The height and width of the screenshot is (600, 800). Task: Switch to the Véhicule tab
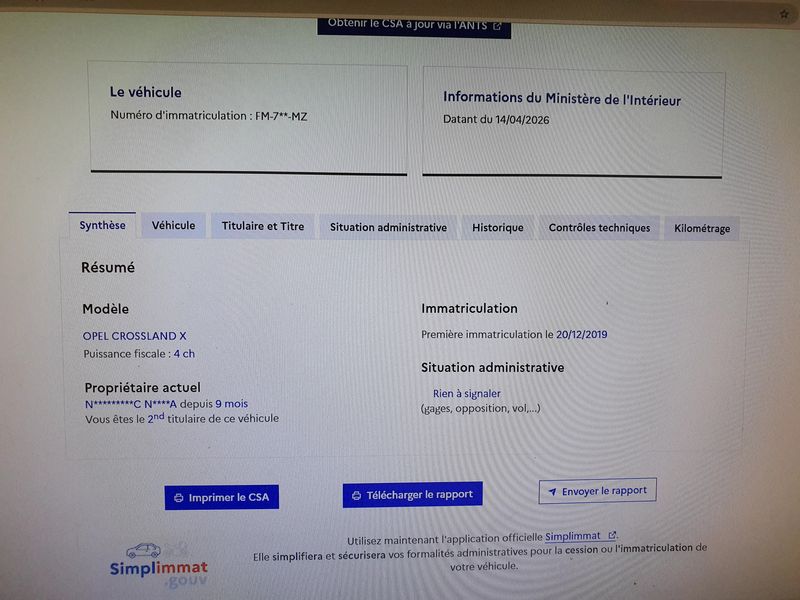(x=173, y=226)
